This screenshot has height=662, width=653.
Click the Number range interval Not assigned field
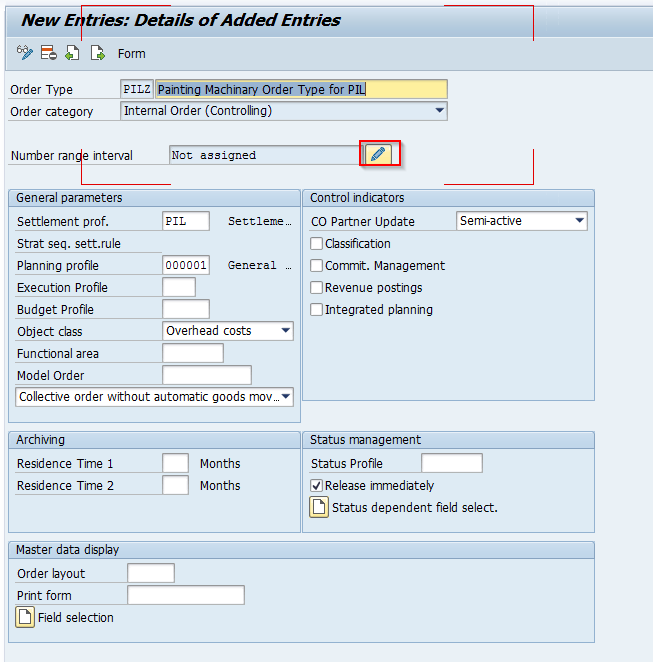[266, 155]
